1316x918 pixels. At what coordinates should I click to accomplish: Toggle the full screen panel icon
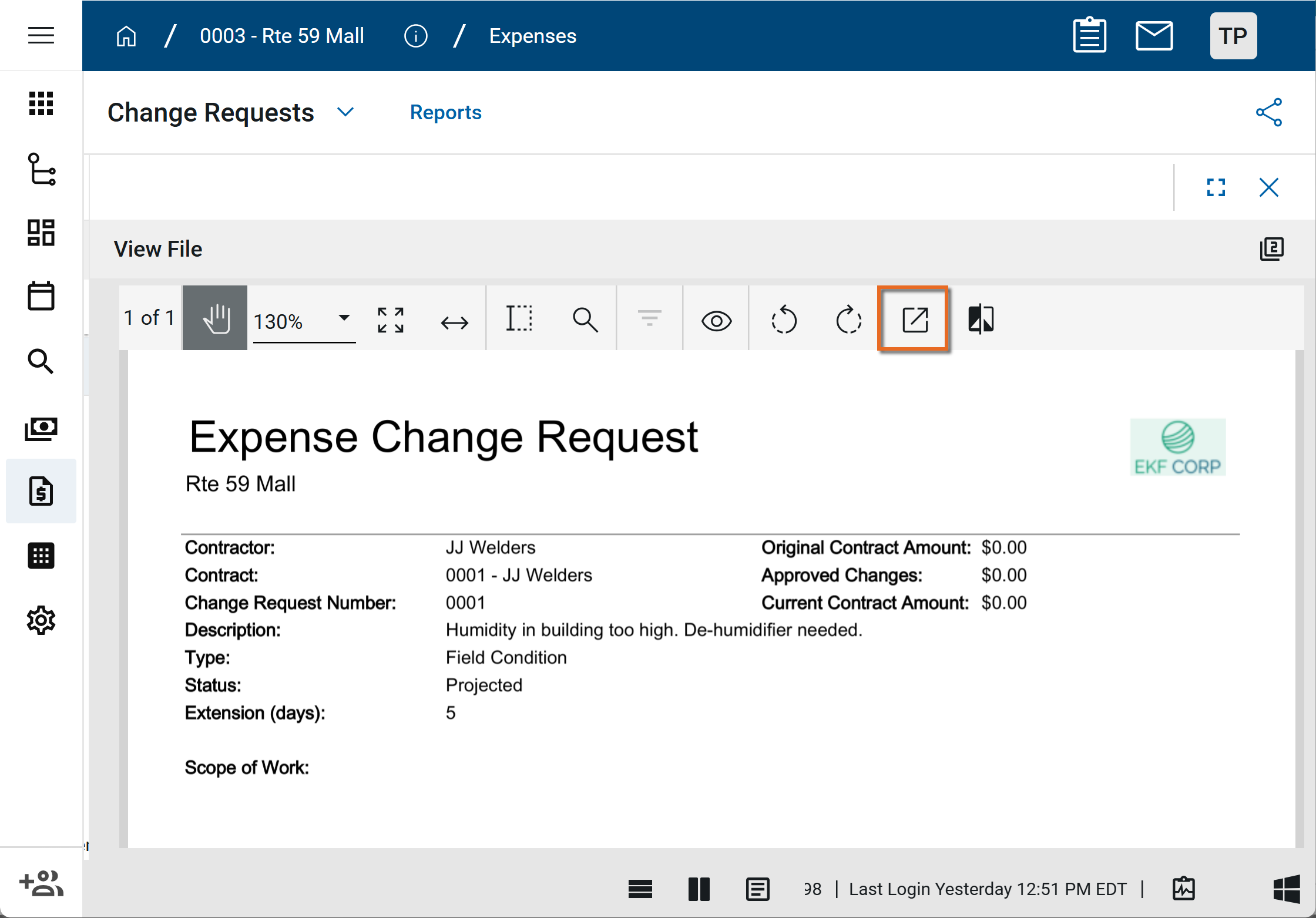[x=1216, y=188]
